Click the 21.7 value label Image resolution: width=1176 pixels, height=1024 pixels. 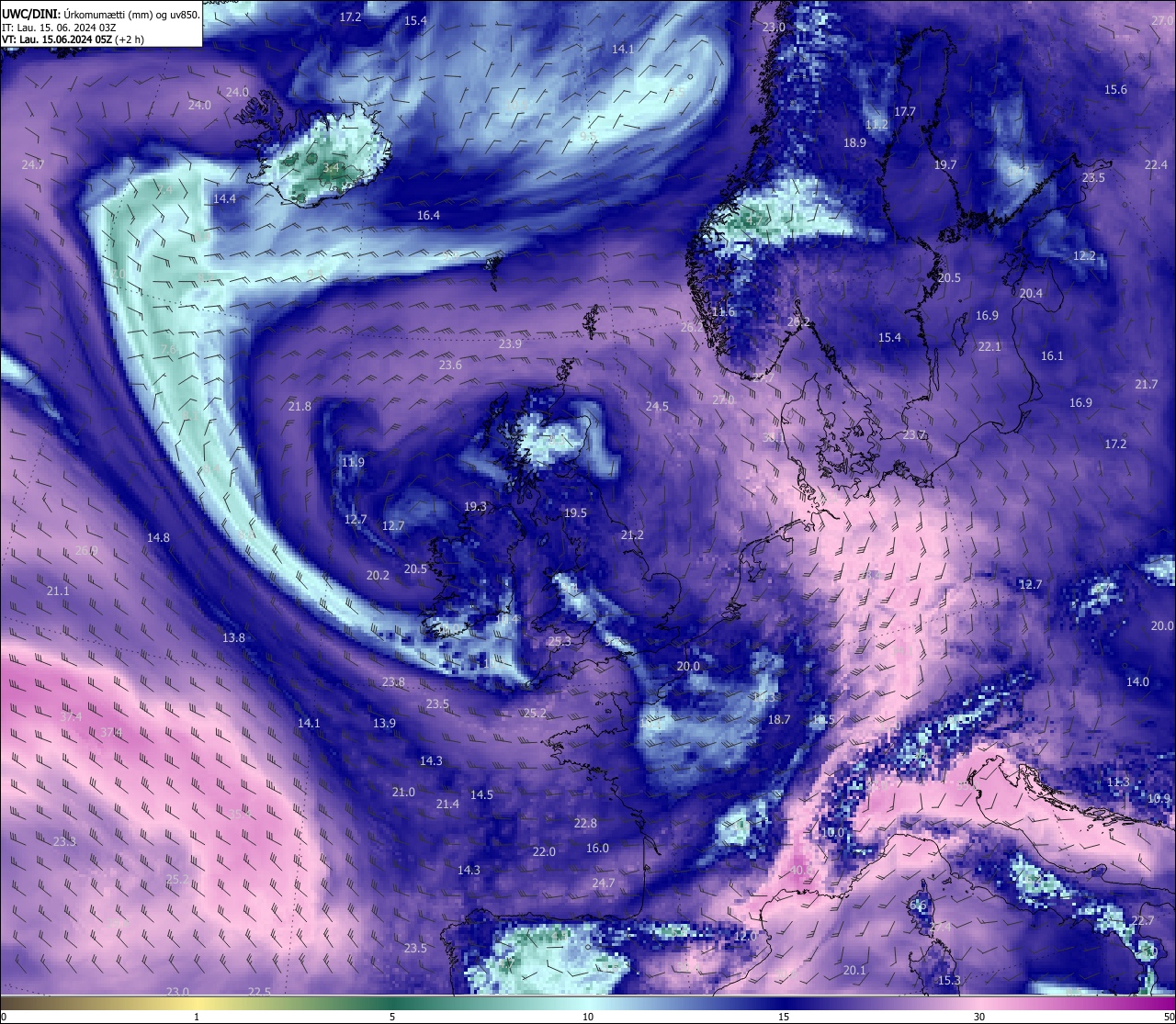pos(1147,385)
